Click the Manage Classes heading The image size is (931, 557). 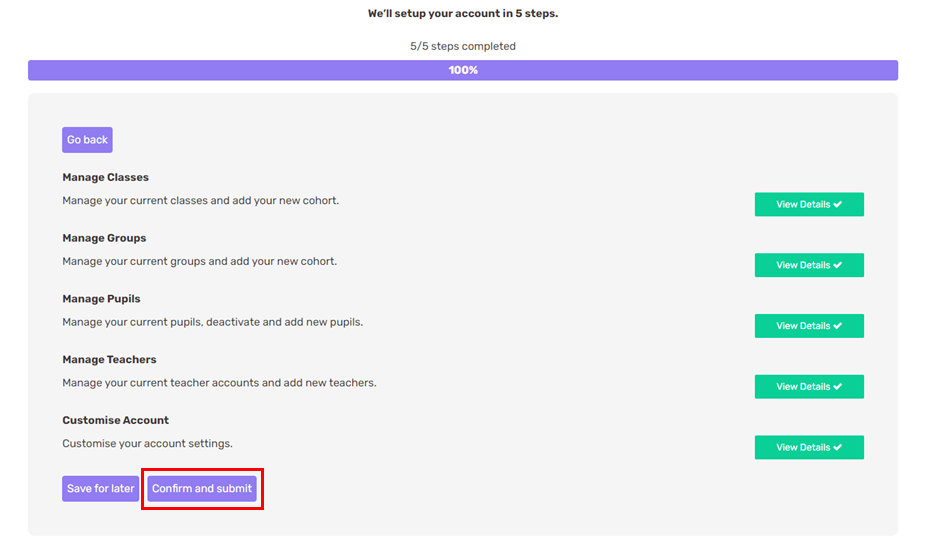pos(106,178)
